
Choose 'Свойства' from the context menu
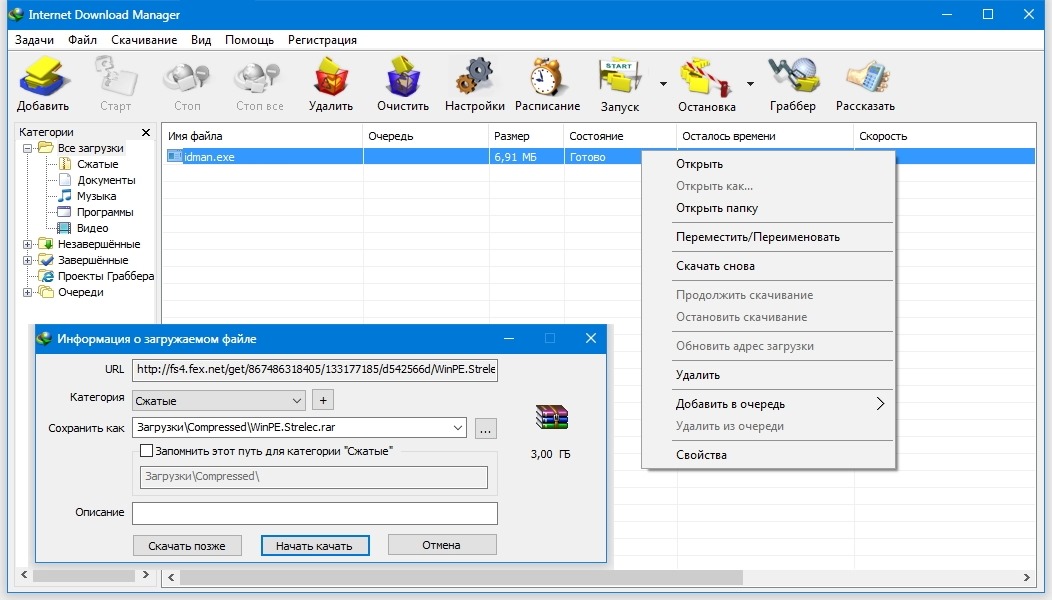[701, 455]
